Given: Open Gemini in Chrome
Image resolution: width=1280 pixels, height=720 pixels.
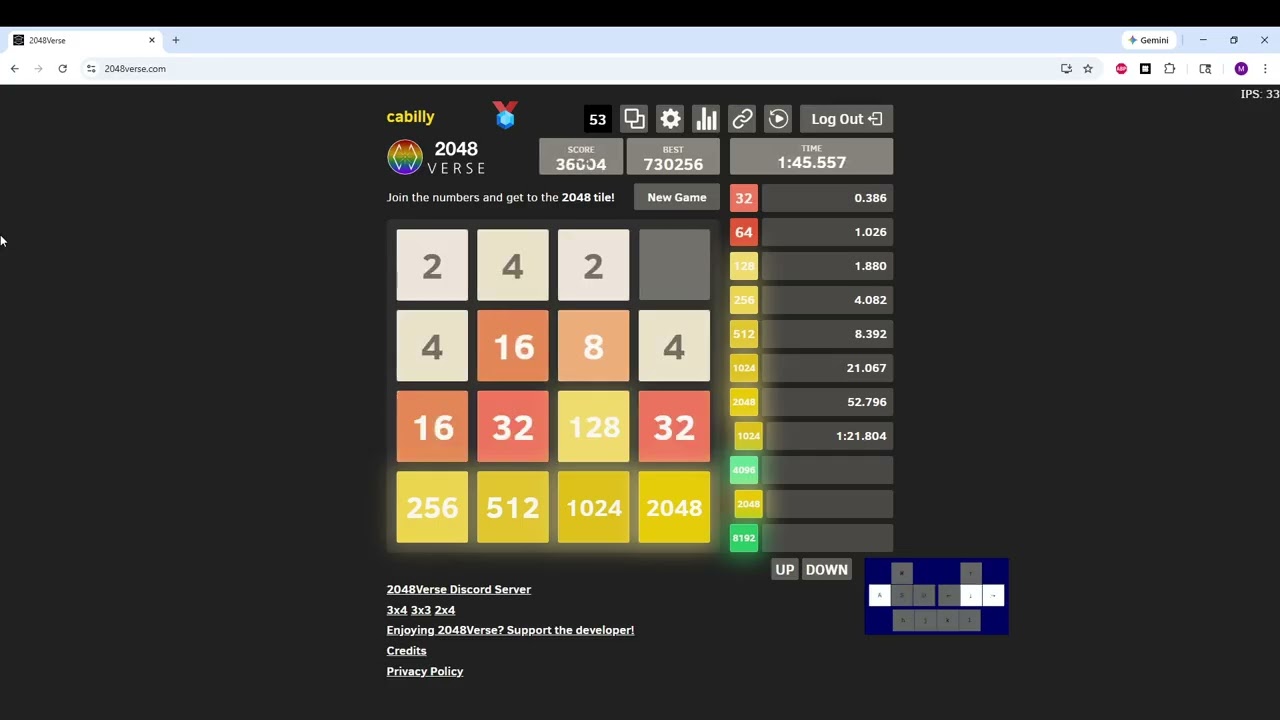Looking at the screenshot, I should coord(1148,40).
